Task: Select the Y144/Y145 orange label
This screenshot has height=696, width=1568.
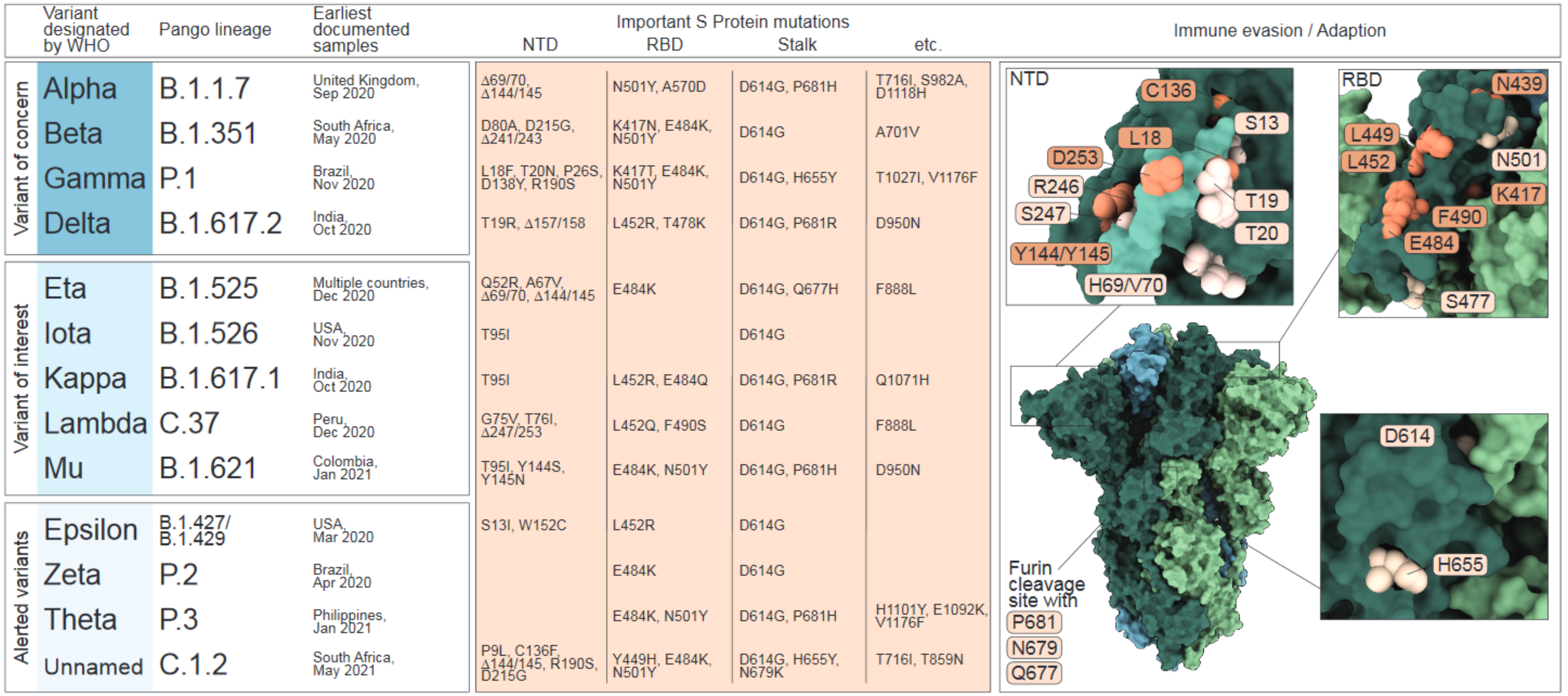Action: coord(1061,254)
